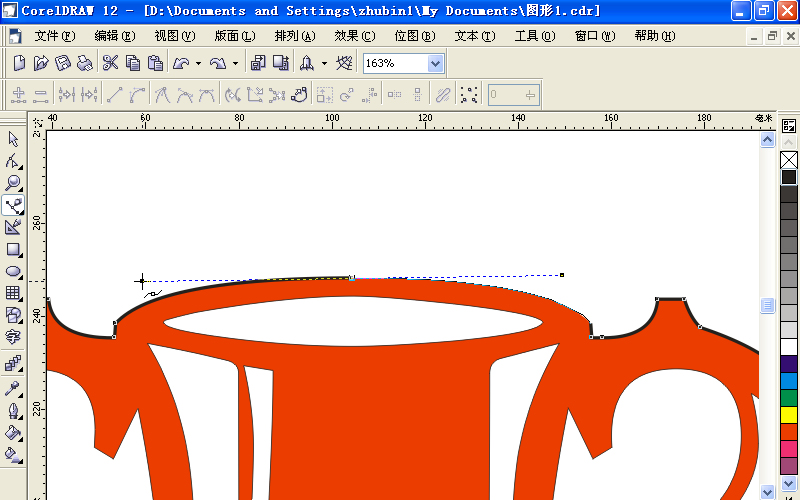Open the application launcher dropdown arrow

(324, 63)
